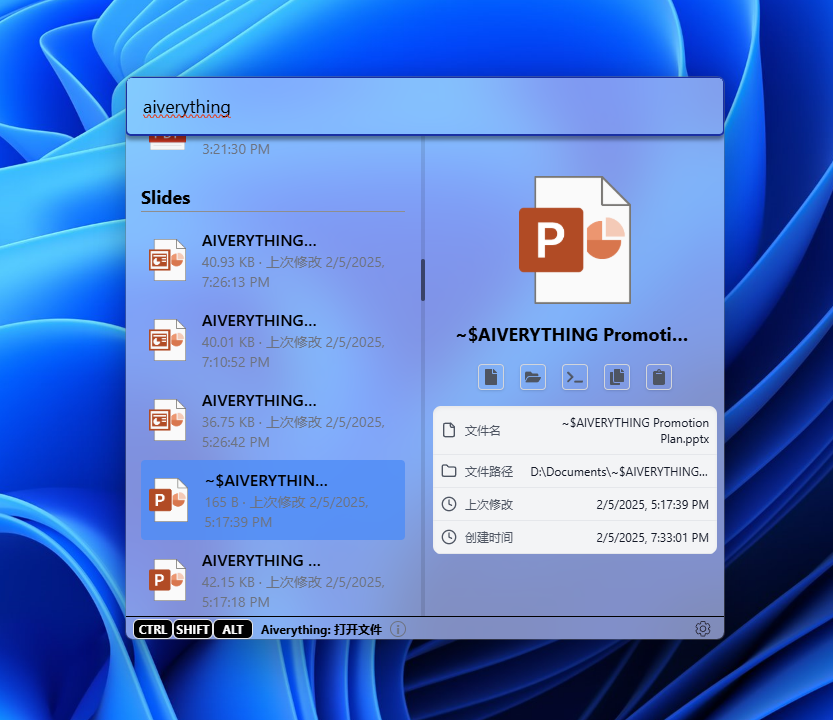Select the 40.93 KB AIVERYTHING slides result

pos(273,260)
